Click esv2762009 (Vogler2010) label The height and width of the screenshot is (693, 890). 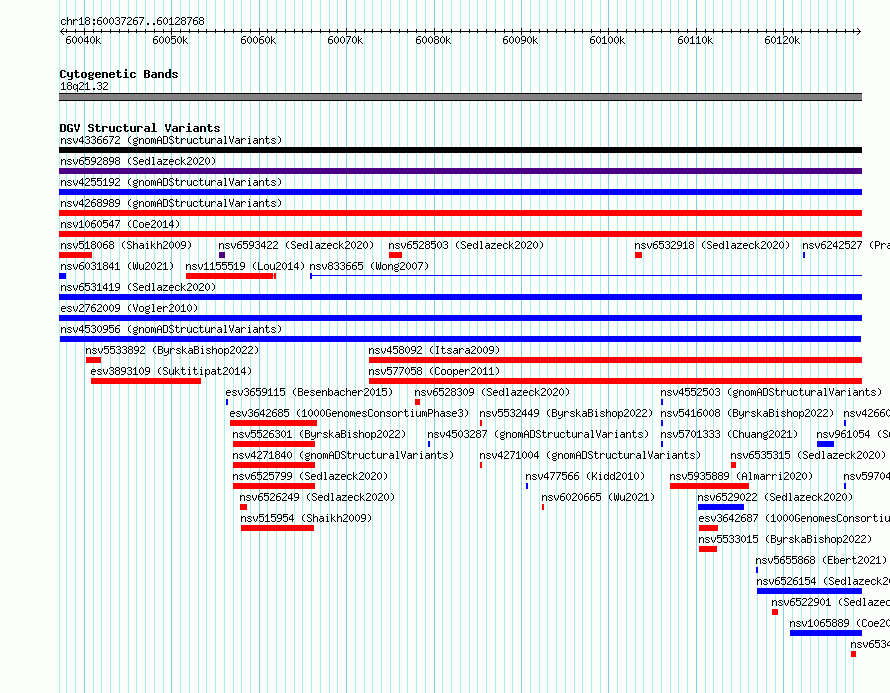129,308
